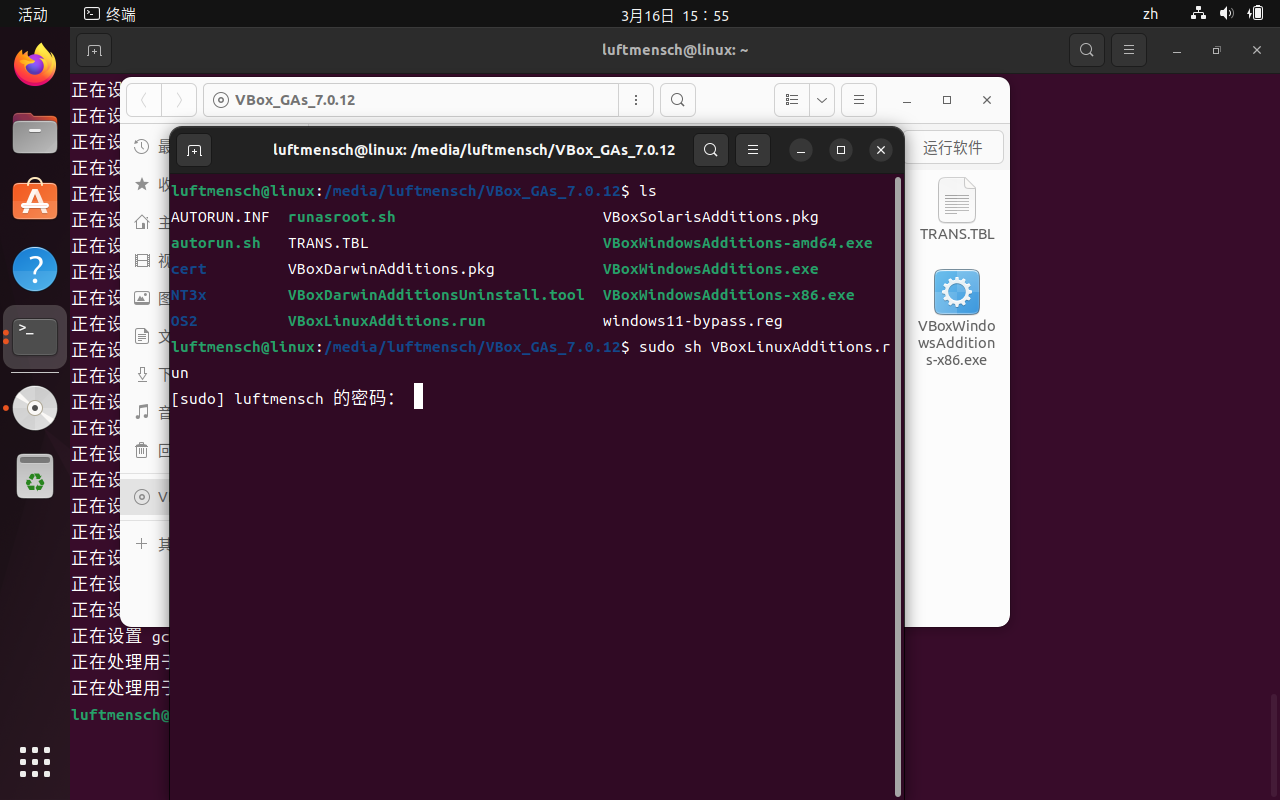Click the VBox_GAs_7.0.12 path bar
This screenshot has height=800, width=1280.
(412, 100)
